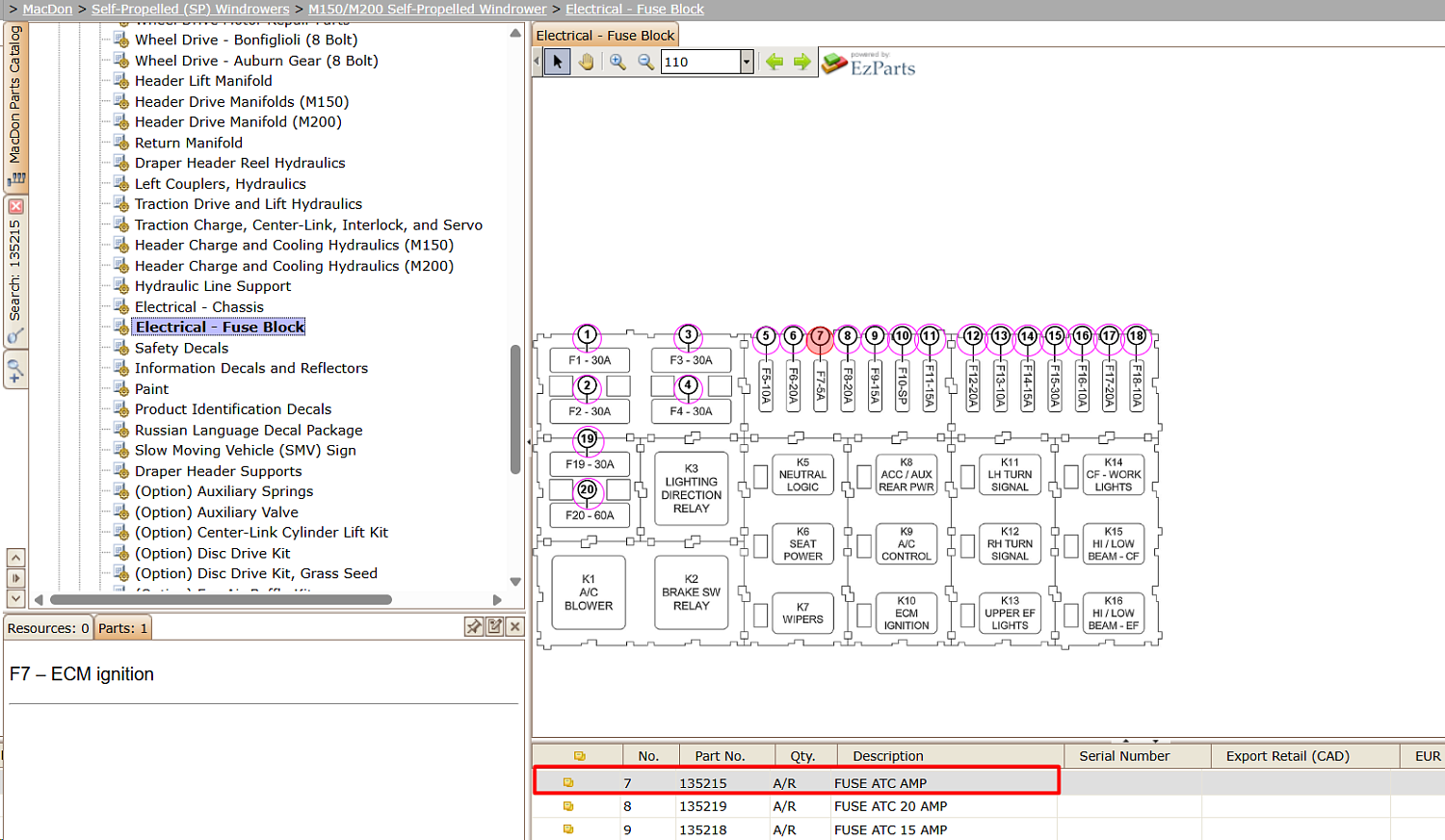Image resolution: width=1445 pixels, height=840 pixels.
Task: Click the Export Retail (CAD) column header
Action: [x=1305, y=756]
